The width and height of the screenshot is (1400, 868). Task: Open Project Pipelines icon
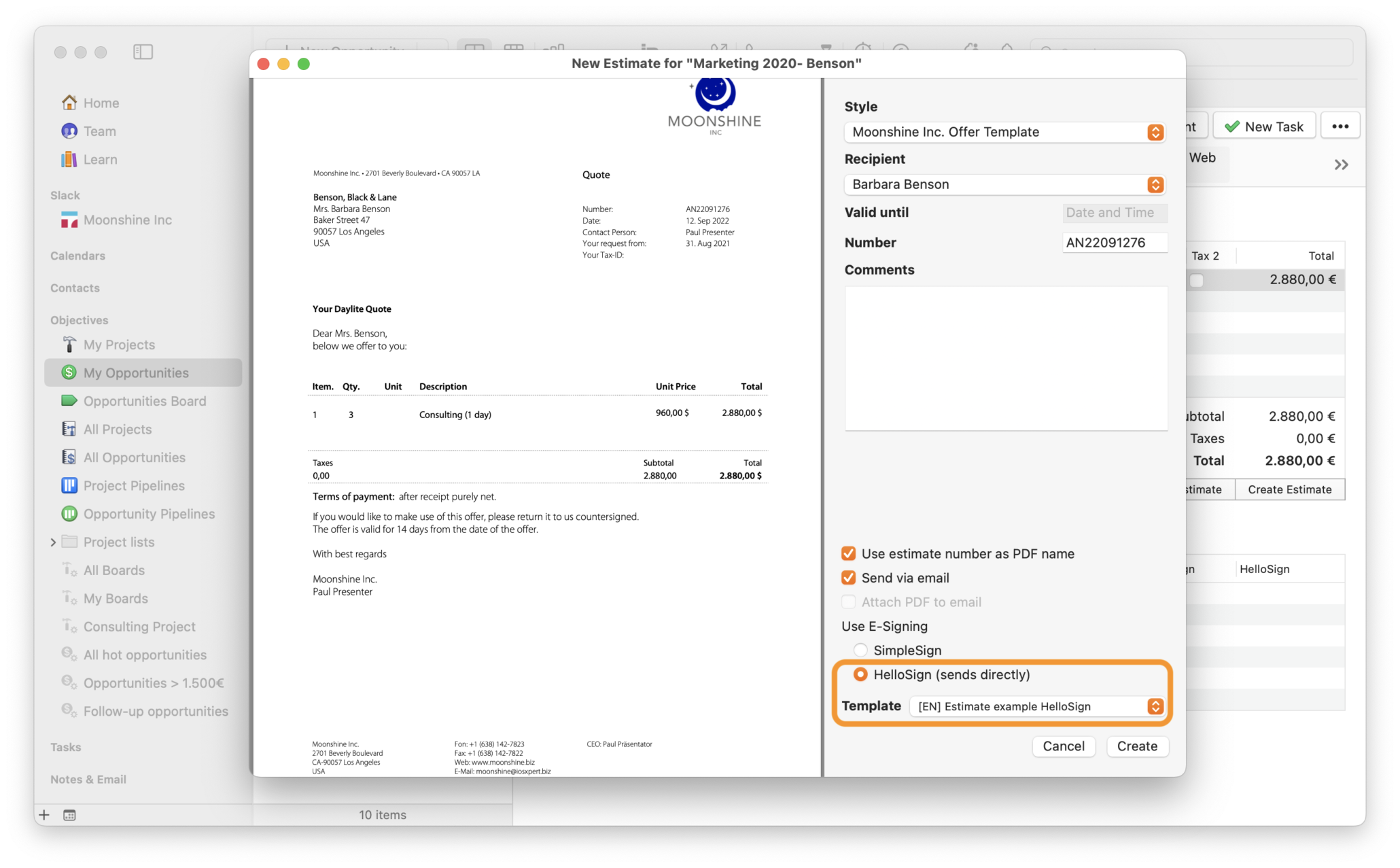click(x=69, y=485)
